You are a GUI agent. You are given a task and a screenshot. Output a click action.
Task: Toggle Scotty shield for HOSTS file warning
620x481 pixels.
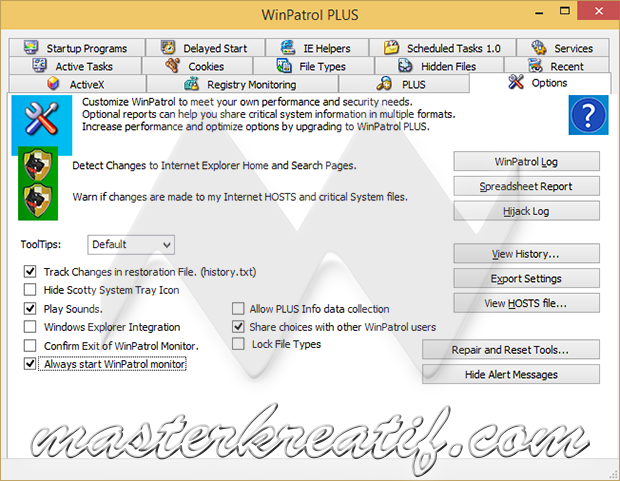38,201
